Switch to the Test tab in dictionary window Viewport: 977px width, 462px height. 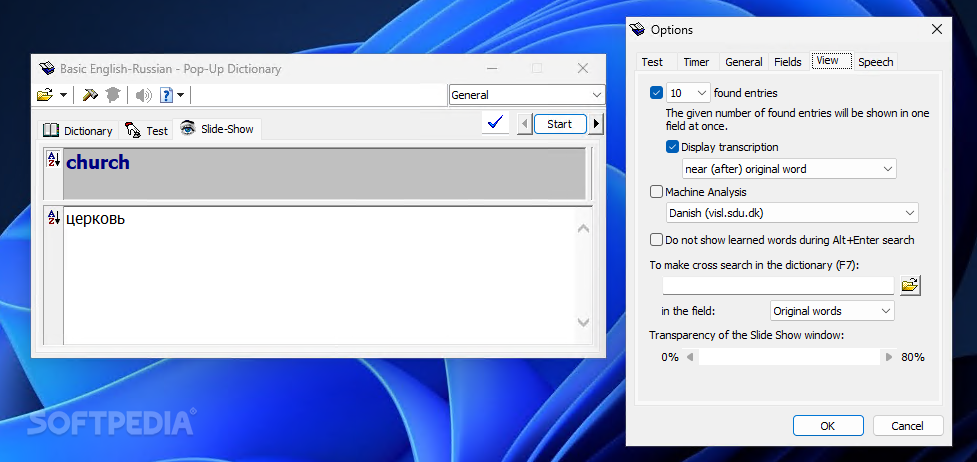pos(146,130)
